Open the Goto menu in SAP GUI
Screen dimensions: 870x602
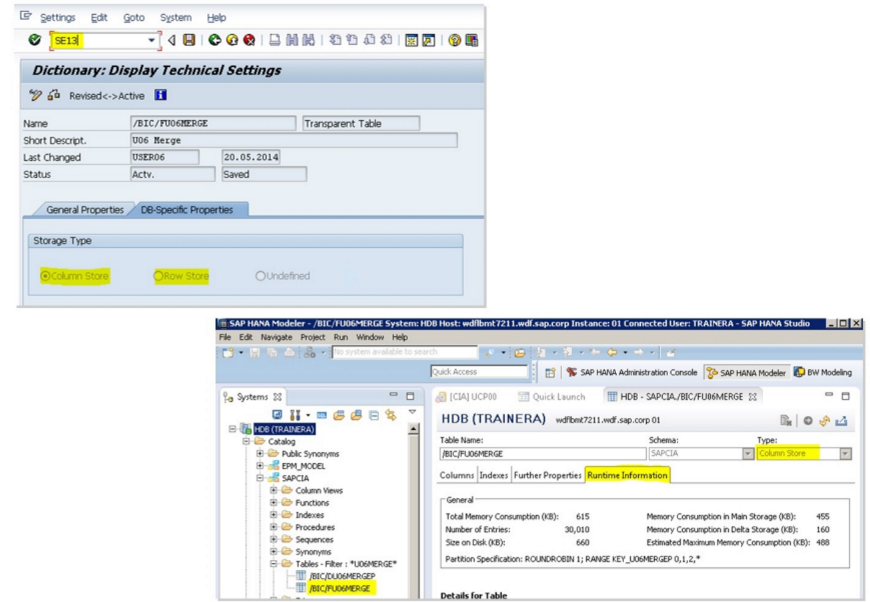point(134,18)
